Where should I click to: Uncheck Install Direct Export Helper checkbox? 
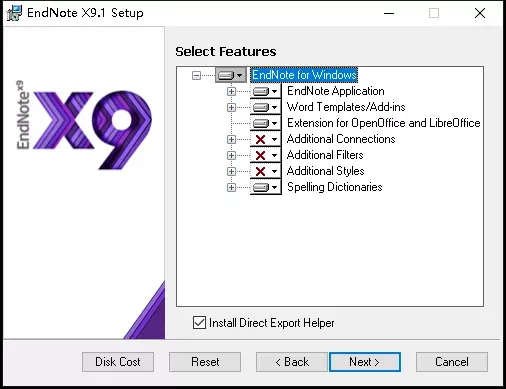tap(199, 323)
